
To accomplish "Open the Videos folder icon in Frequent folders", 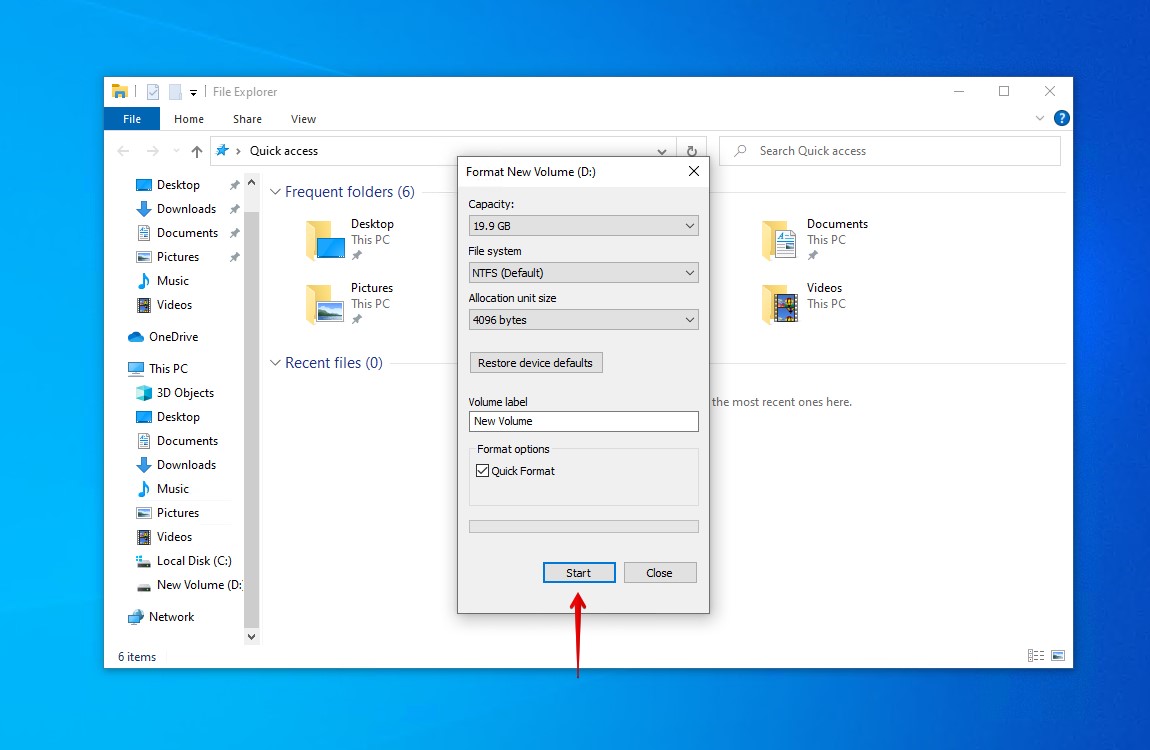I will click(x=780, y=303).
